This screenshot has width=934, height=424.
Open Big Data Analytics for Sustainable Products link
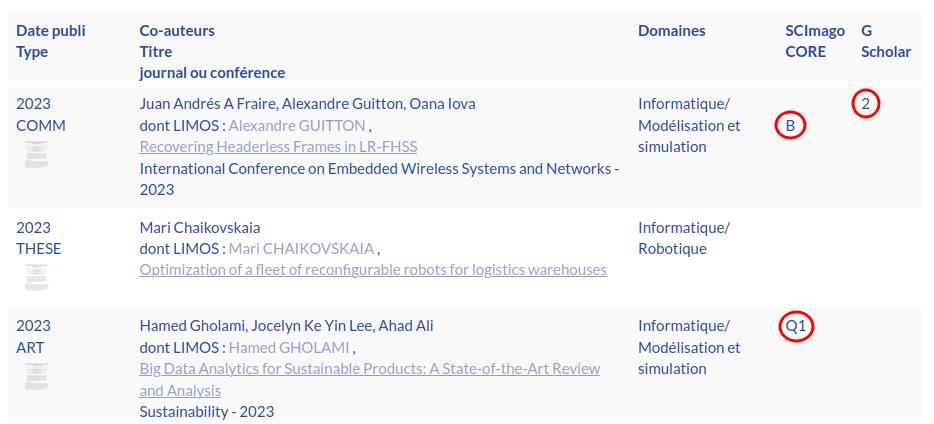(370, 369)
